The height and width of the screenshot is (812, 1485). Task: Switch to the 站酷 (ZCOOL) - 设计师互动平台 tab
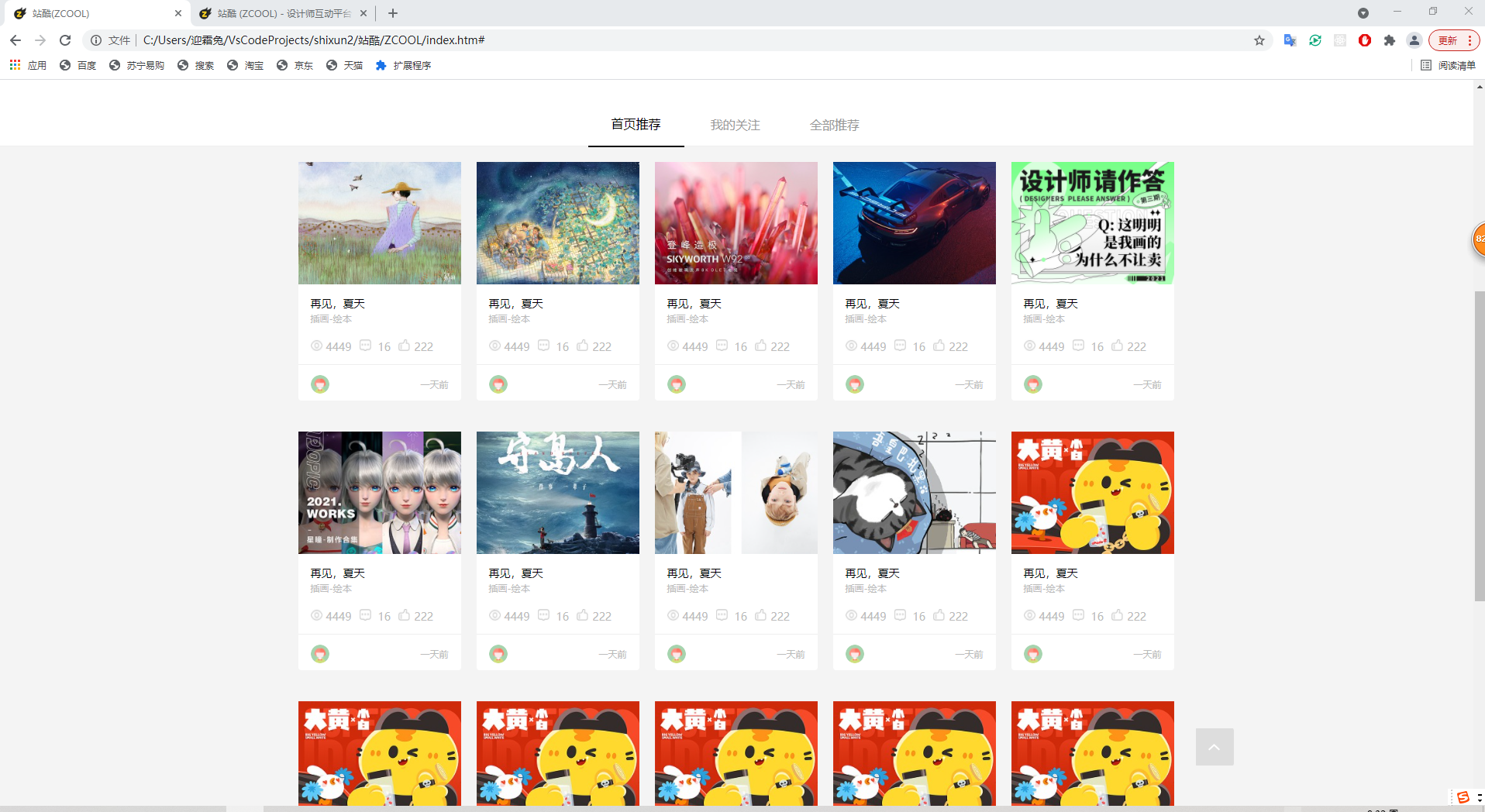pos(283,13)
